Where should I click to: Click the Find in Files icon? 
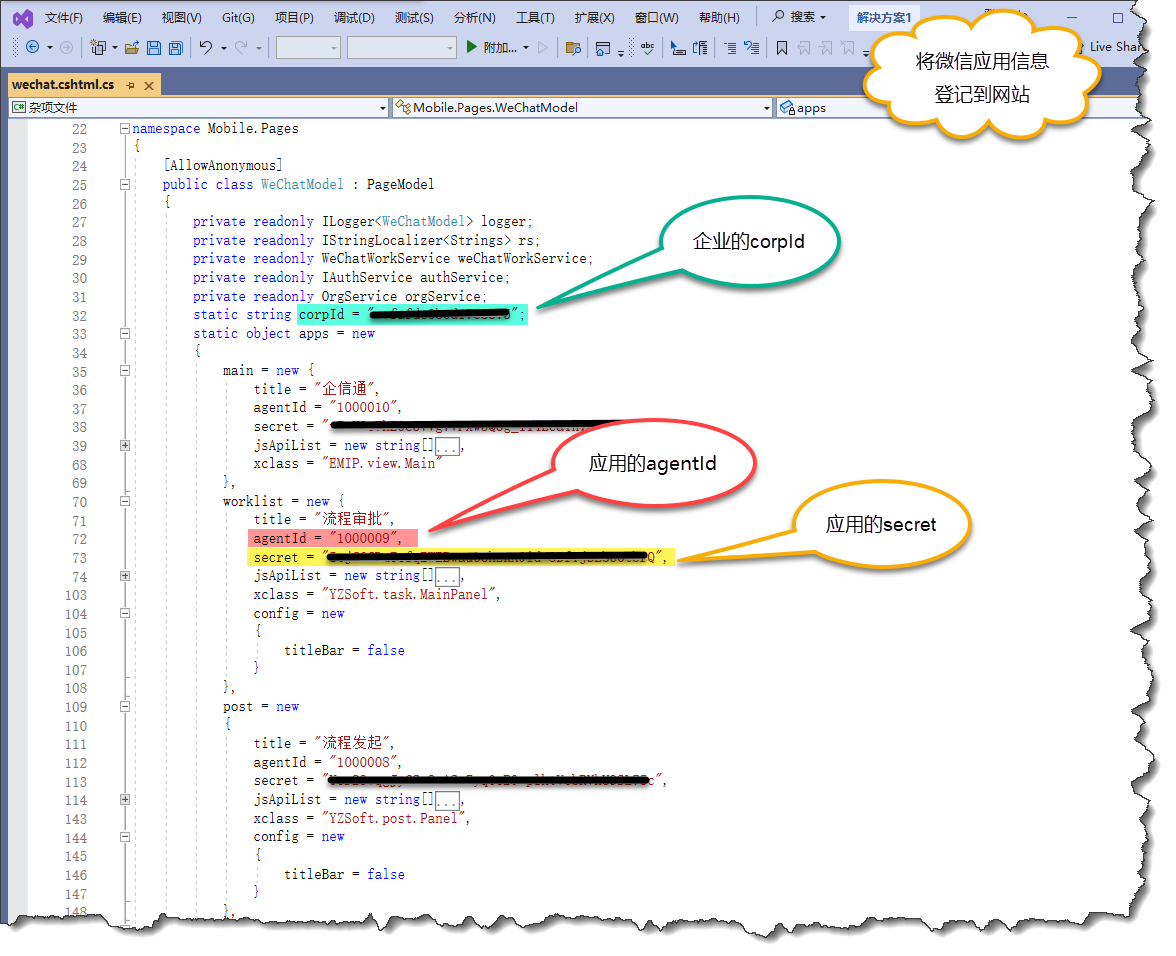(x=573, y=48)
